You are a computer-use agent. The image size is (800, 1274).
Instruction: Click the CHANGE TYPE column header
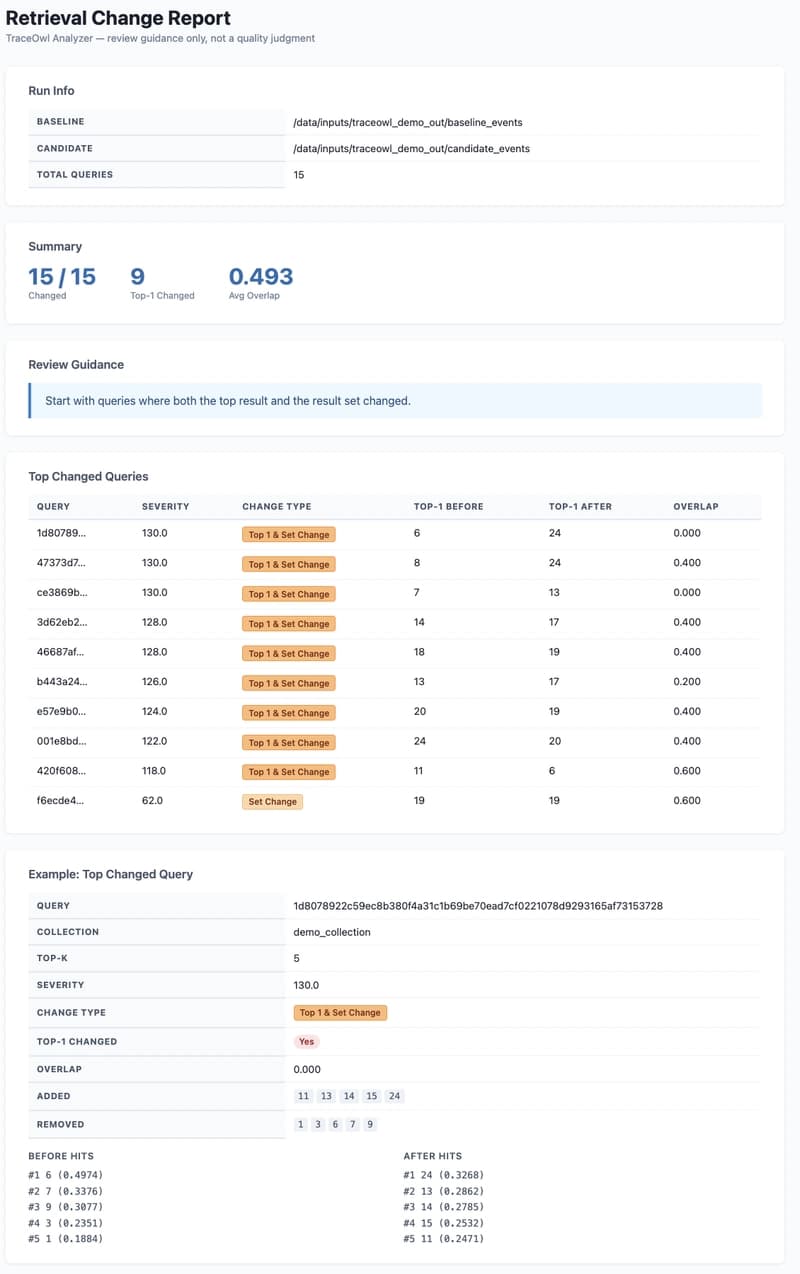[277, 507]
